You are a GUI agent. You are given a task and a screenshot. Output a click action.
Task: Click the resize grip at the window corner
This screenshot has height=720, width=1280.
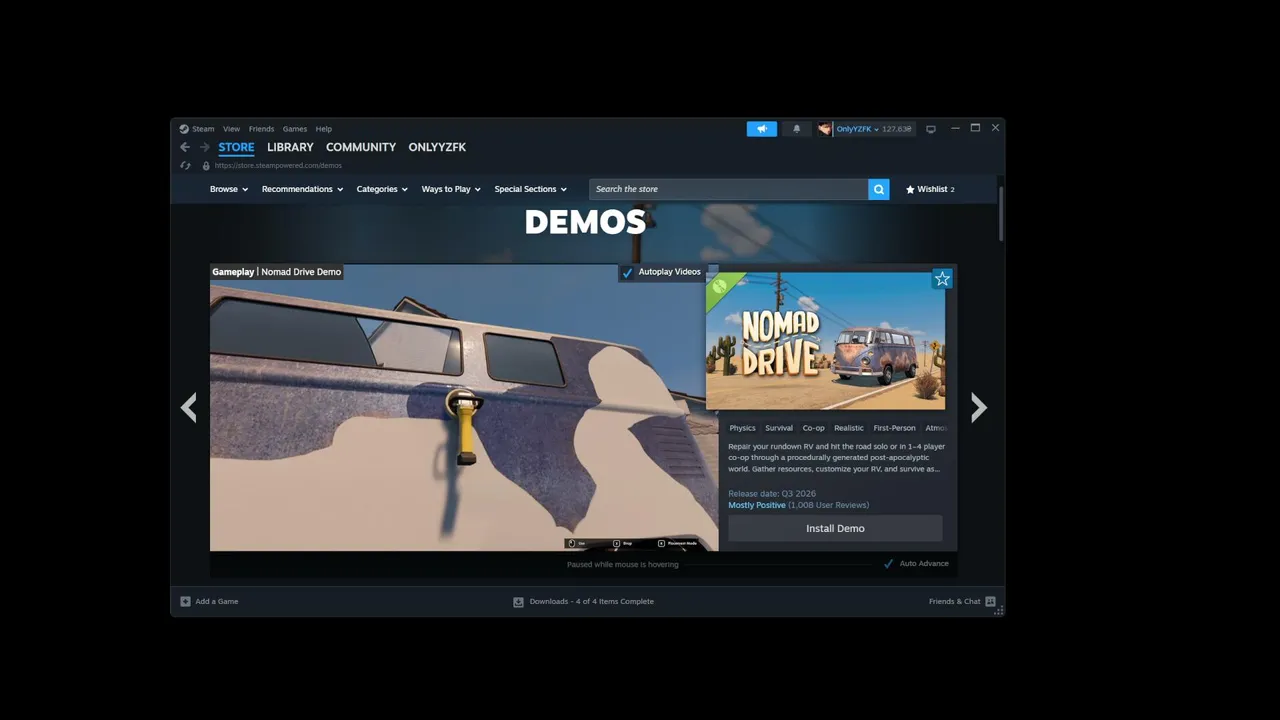(x=997, y=609)
